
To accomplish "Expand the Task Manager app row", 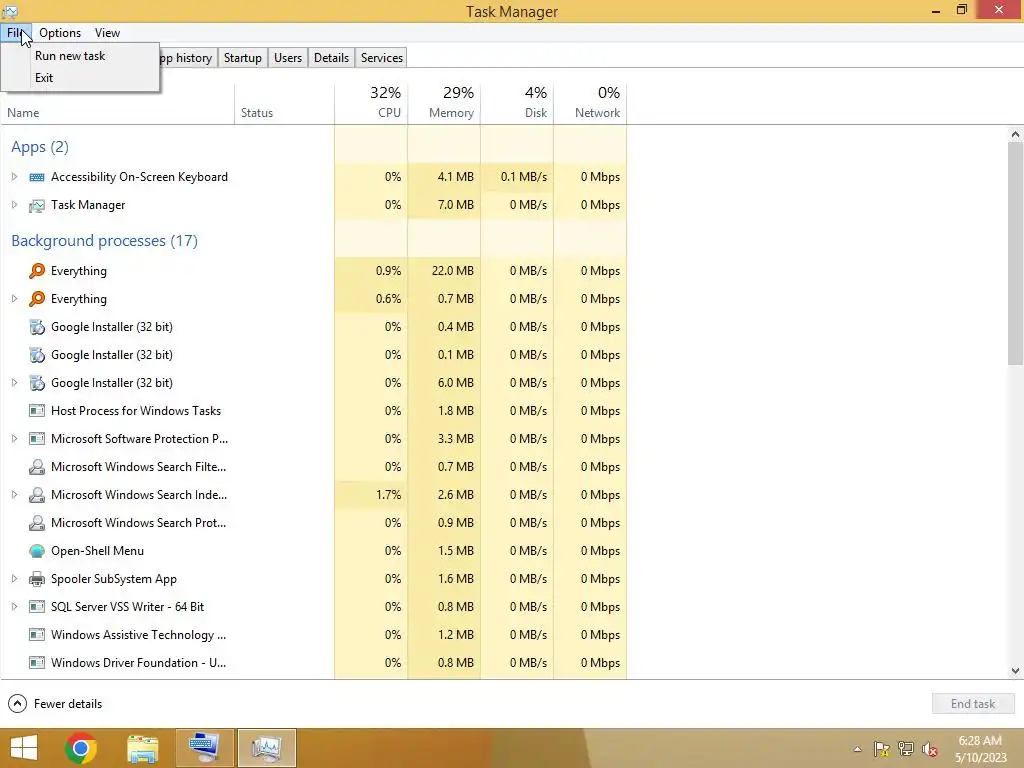I will 14,205.
